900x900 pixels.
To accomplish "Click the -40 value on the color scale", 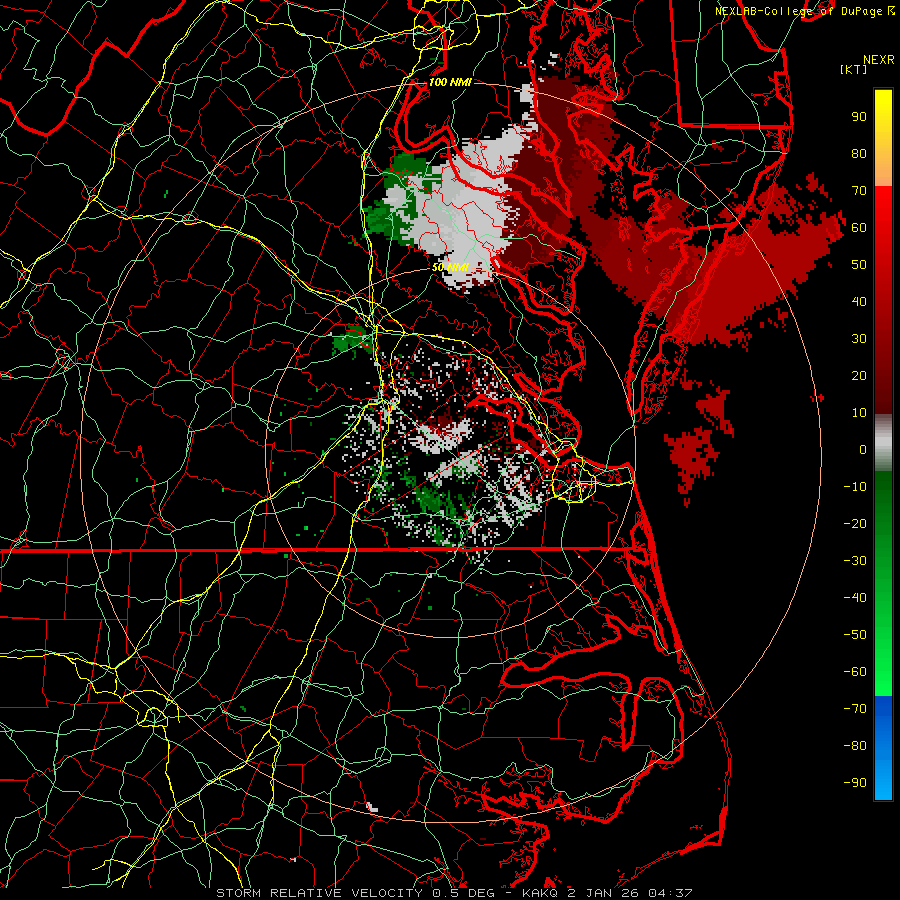I will point(855,598).
